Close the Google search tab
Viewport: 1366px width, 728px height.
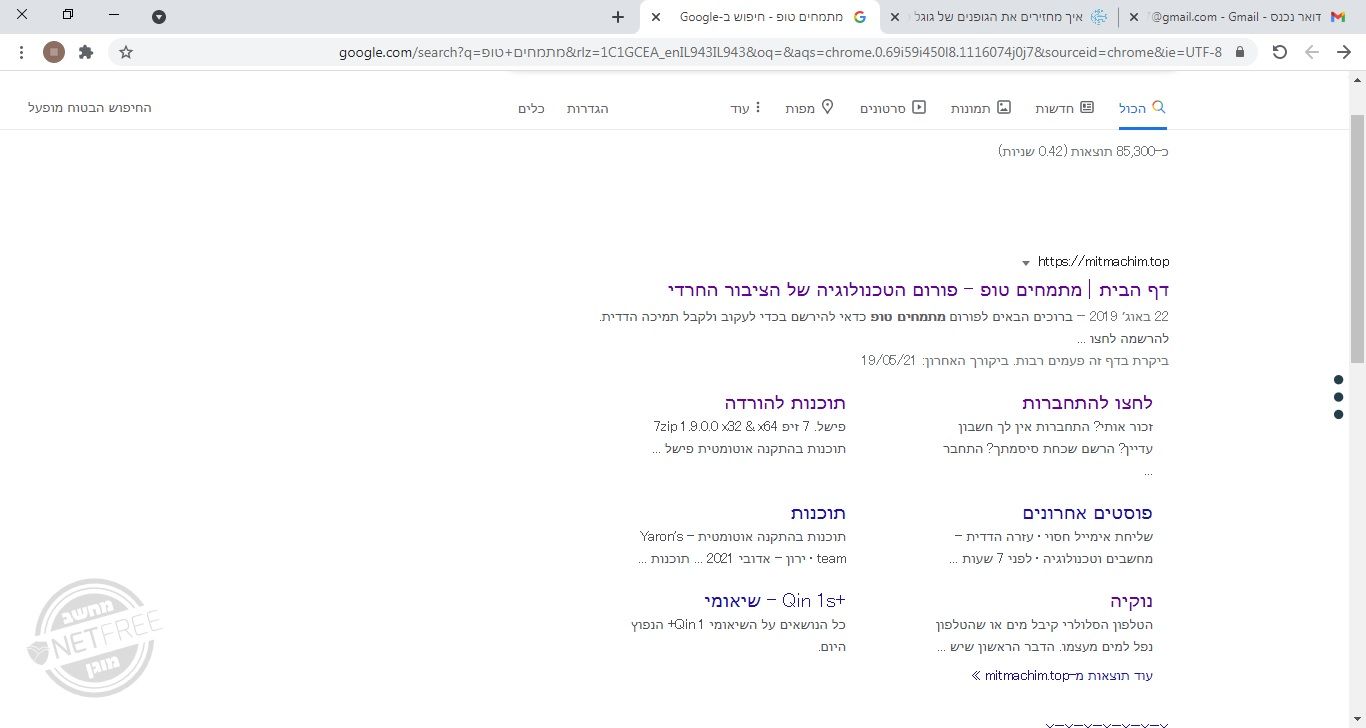(x=656, y=17)
